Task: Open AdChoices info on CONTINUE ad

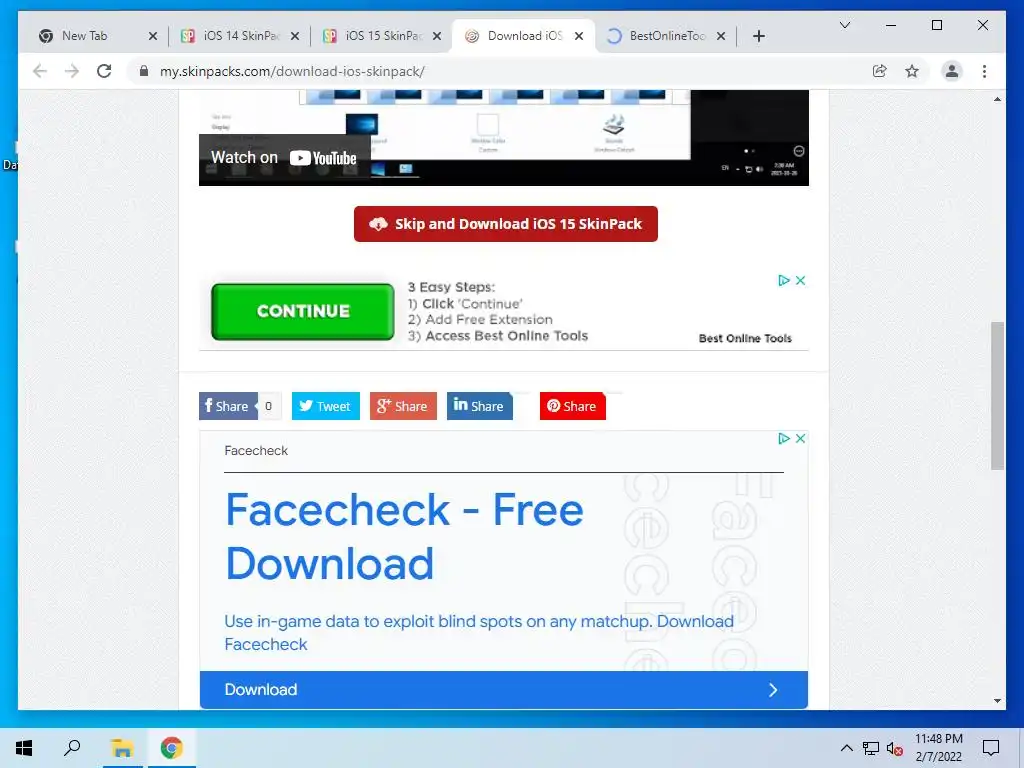Action: pyautogui.click(x=784, y=280)
